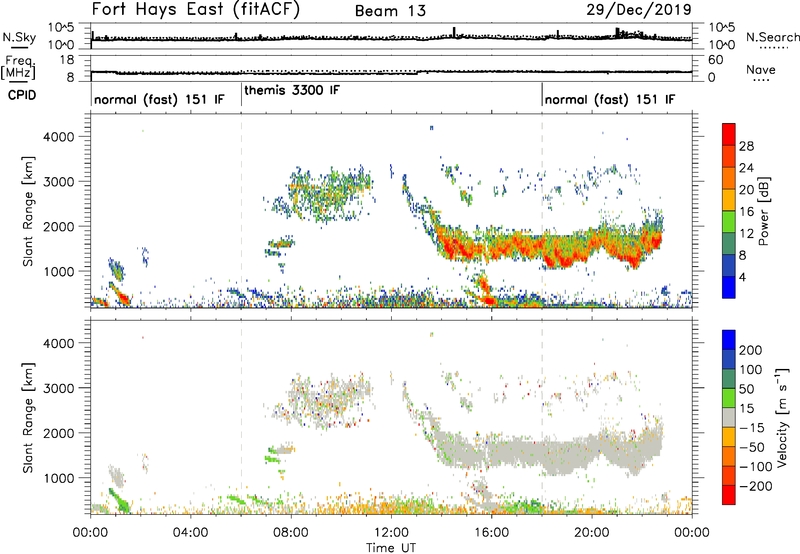Image resolution: width=800 pixels, height=554 pixels.
Task: Click the '18' tick on the frequency axis
Action: [67, 60]
